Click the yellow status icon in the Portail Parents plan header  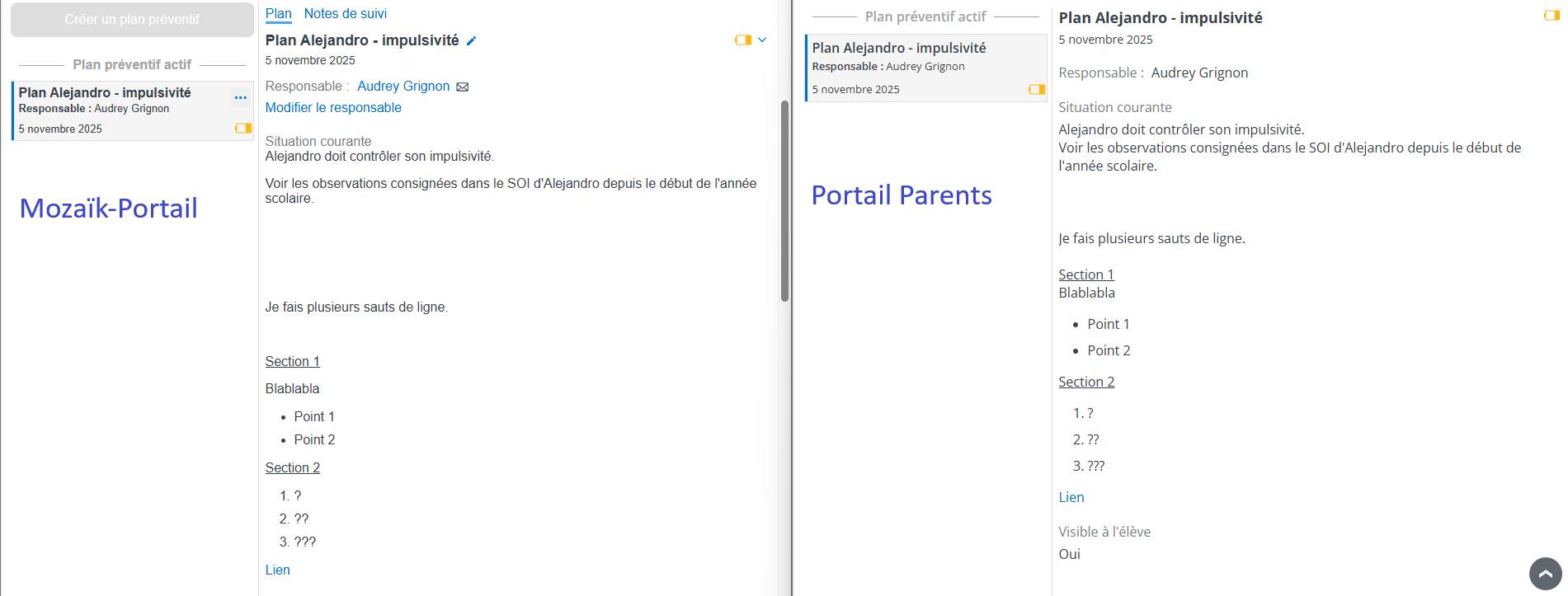point(1552,15)
